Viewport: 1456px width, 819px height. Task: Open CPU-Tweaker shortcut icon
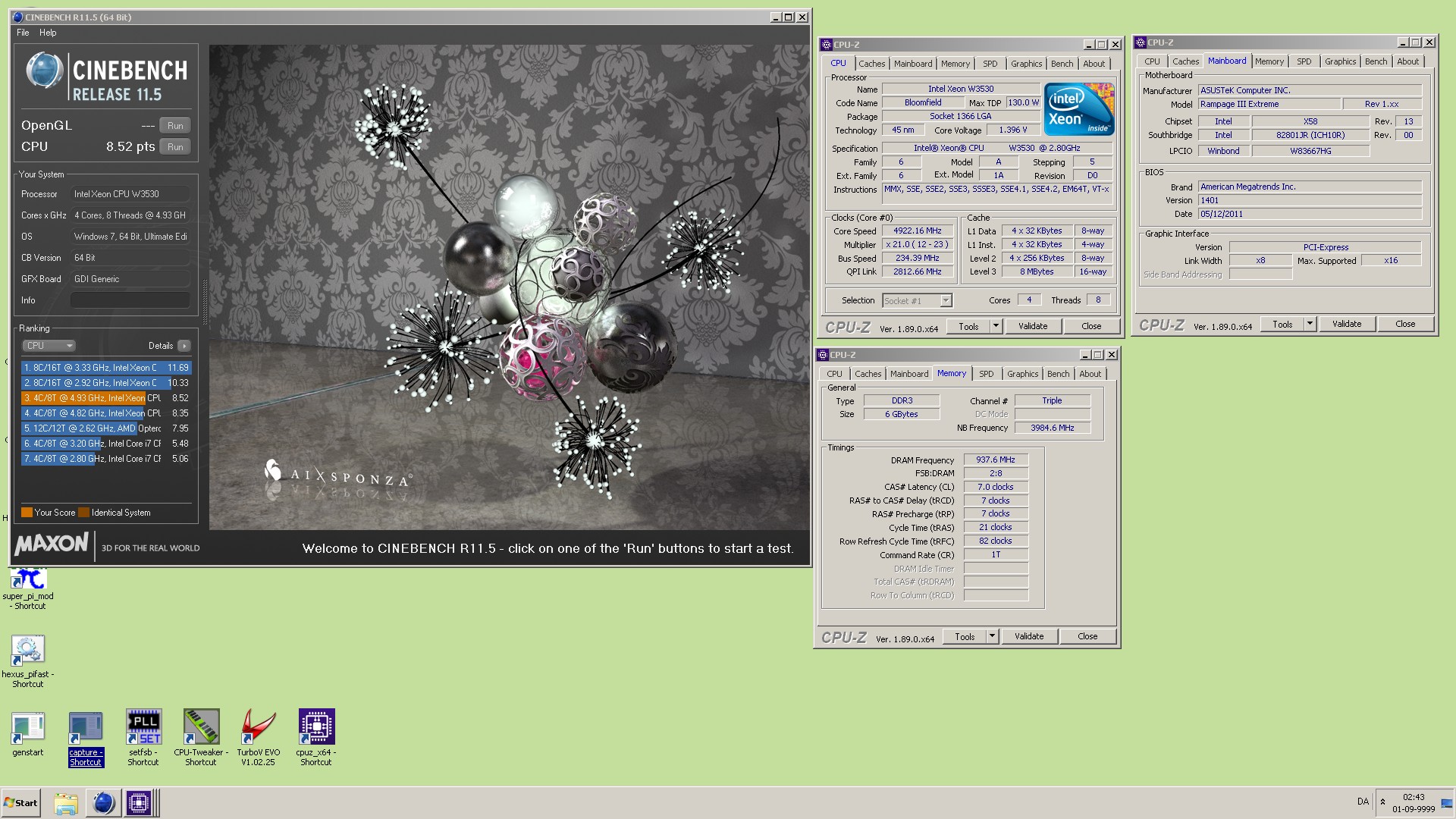201,728
